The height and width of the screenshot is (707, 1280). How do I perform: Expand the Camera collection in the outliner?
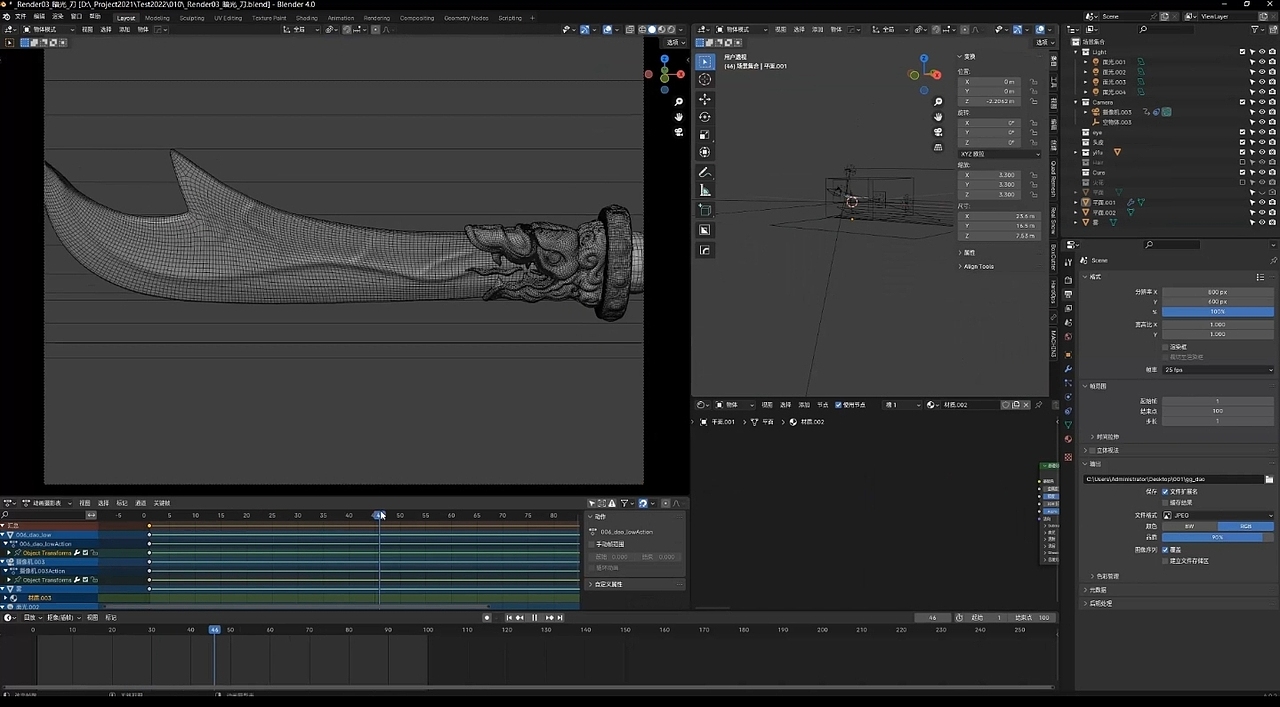click(x=1078, y=102)
